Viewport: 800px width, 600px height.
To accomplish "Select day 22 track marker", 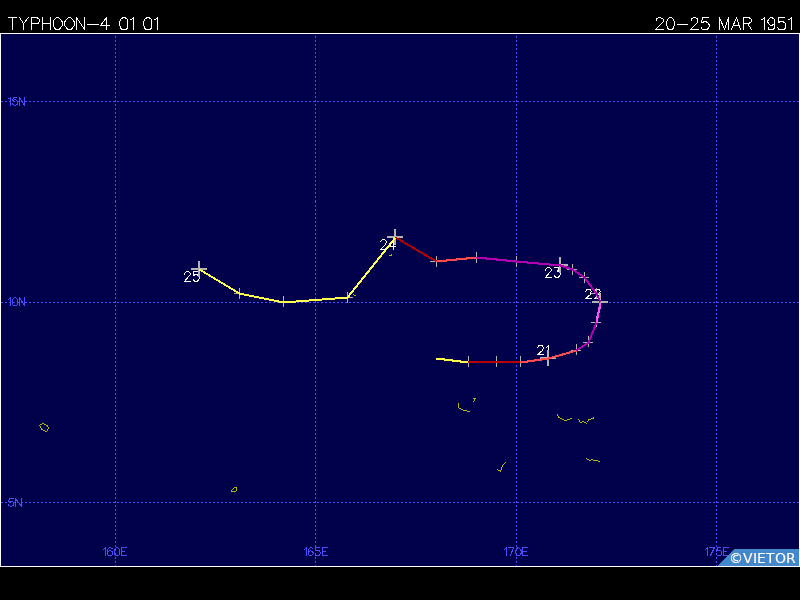I will pos(600,302).
